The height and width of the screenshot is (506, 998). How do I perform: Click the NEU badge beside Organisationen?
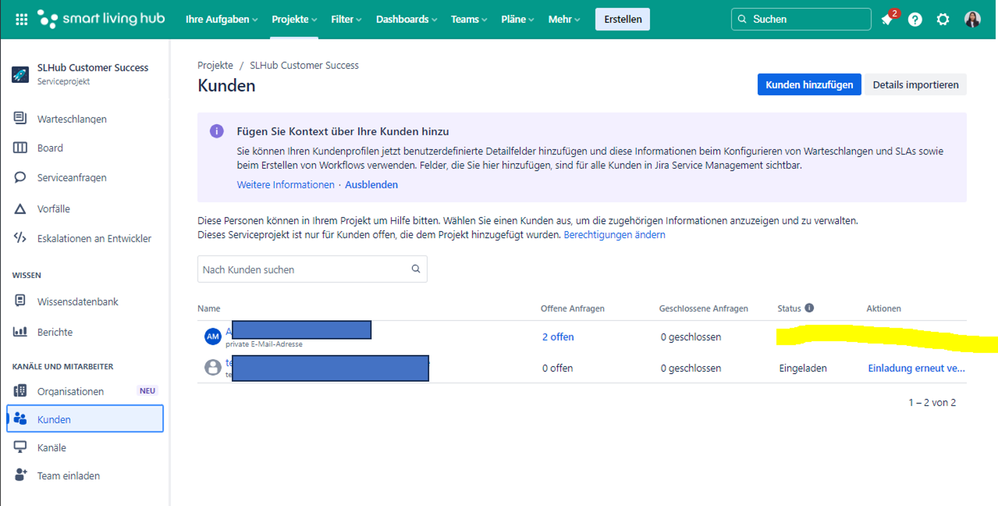(147, 391)
